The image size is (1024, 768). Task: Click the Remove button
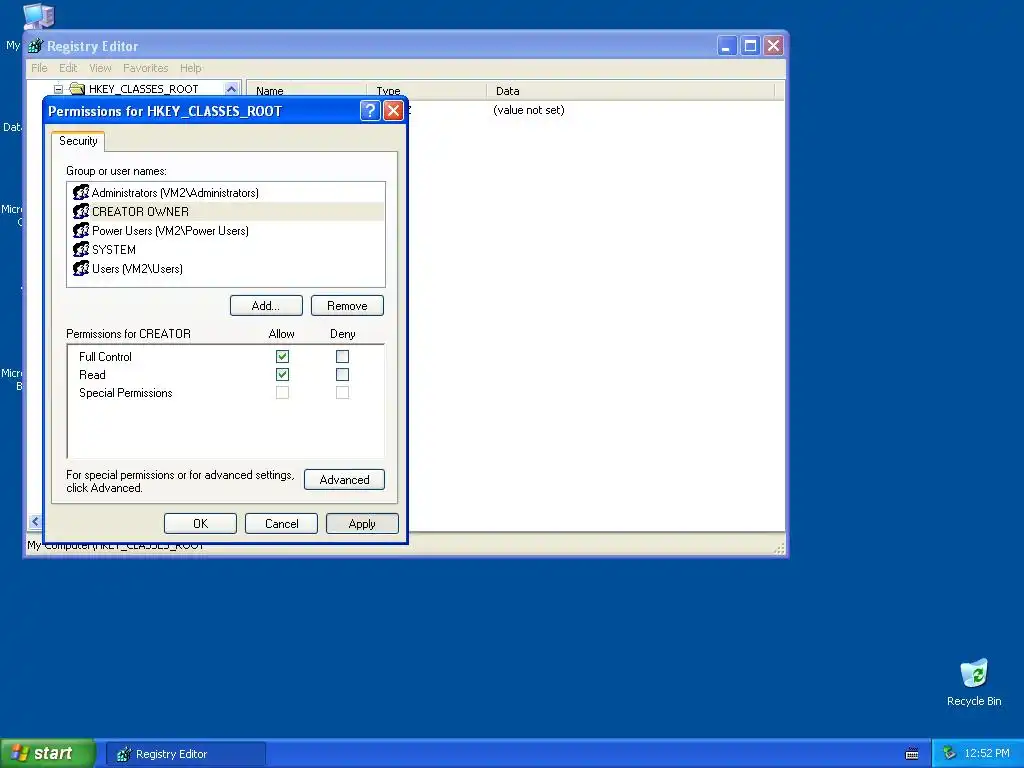click(347, 306)
